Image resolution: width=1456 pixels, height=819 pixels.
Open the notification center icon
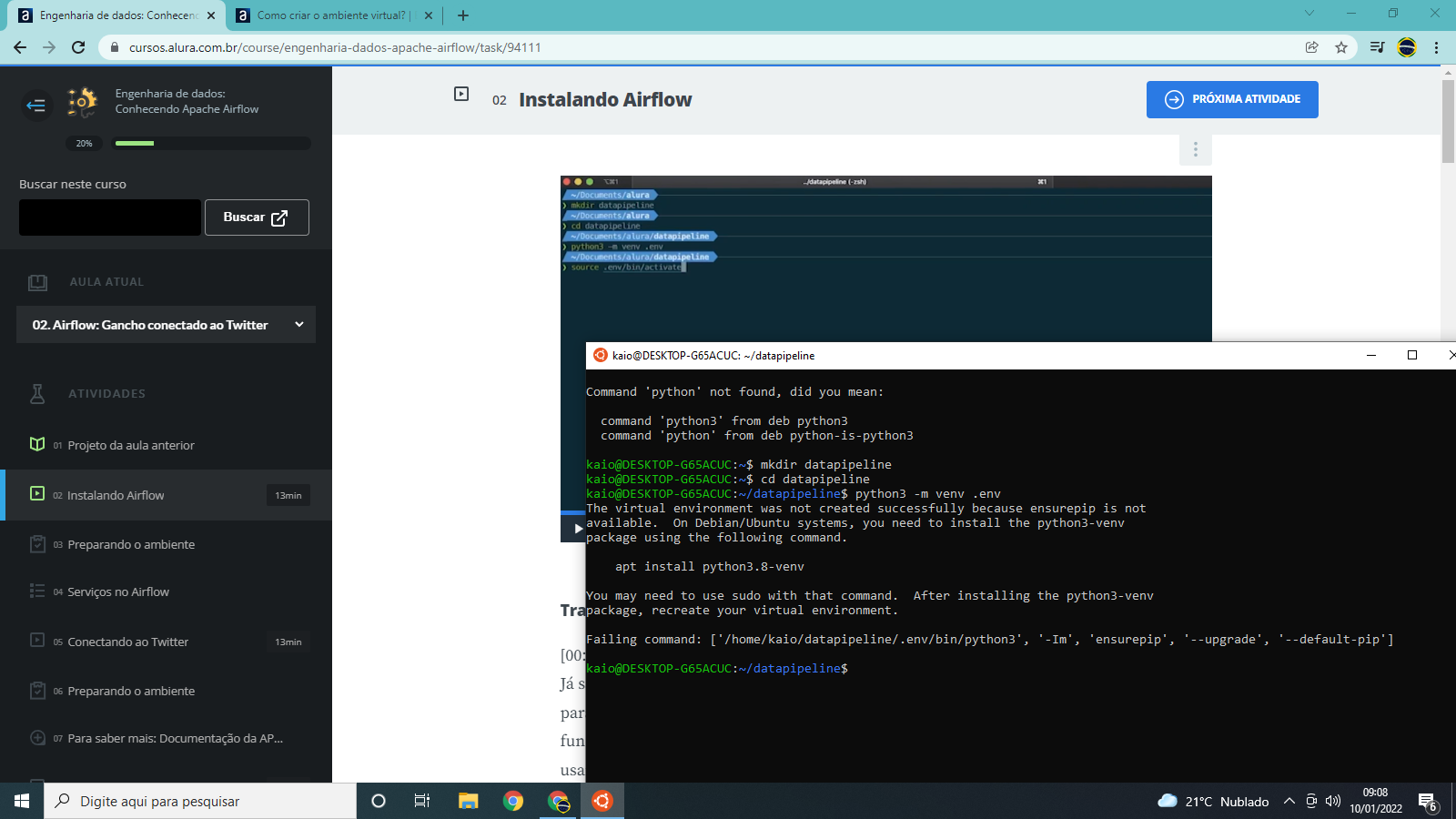pyautogui.click(x=1427, y=802)
